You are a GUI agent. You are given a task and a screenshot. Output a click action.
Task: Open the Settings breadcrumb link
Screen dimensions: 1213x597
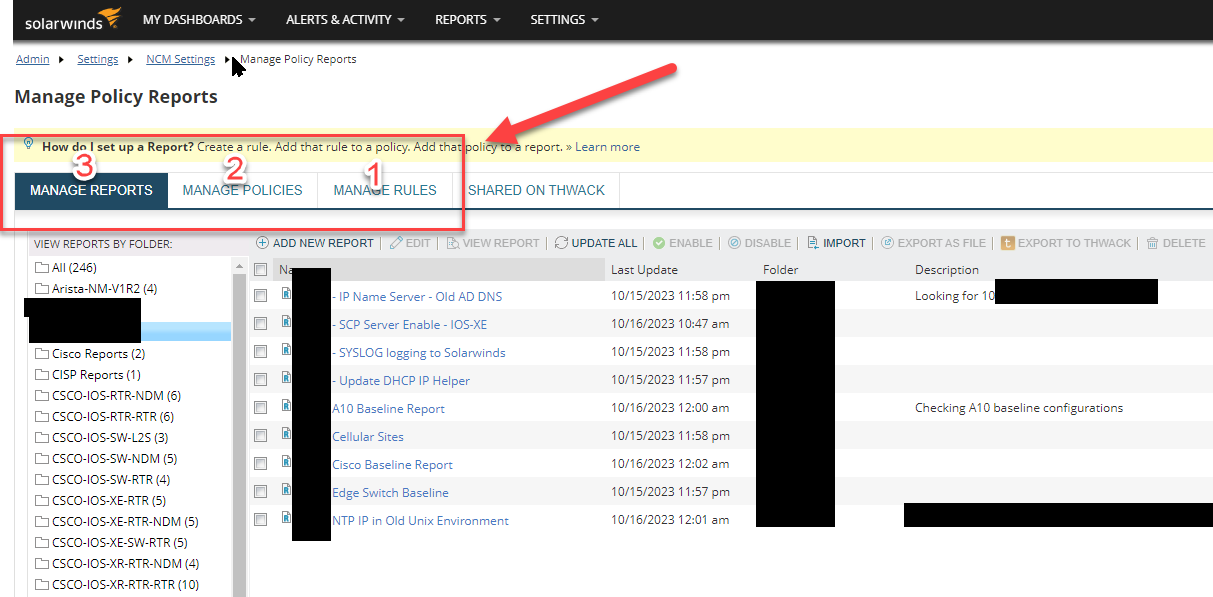98,59
